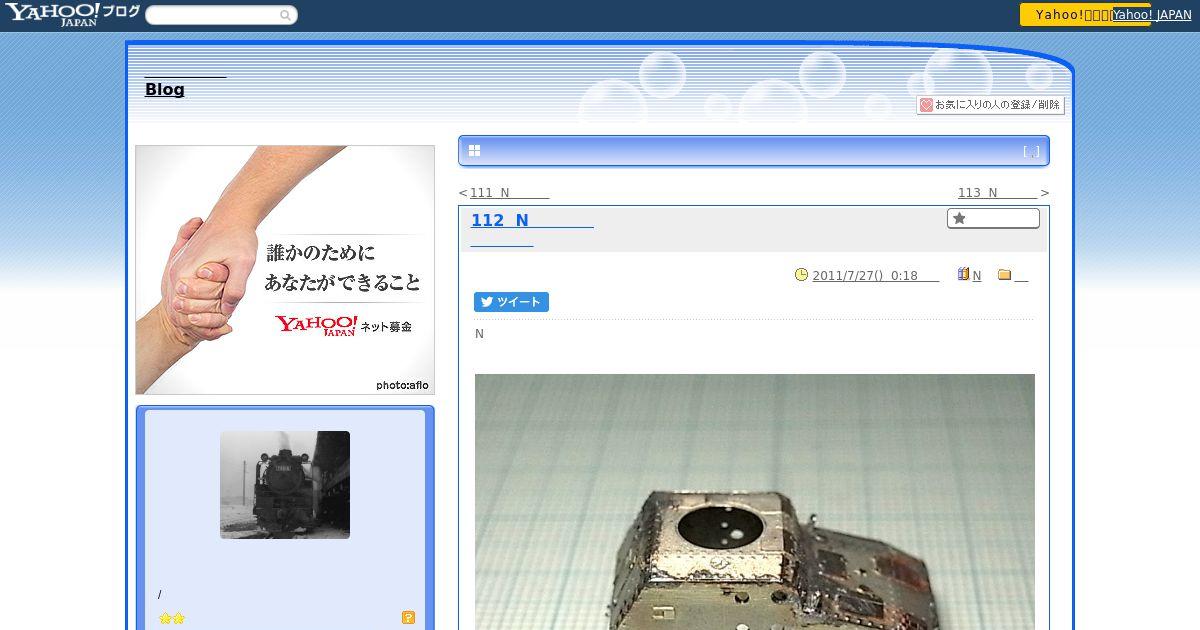This screenshot has width=1200, height=630.
Task: Click the yellow folder category icon
Action: [x=1005, y=275]
